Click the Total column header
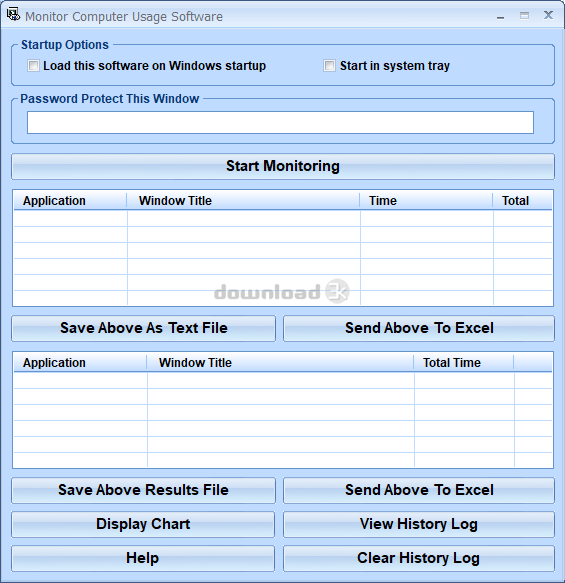Image resolution: width=565 pixels, height=583 pixels. click(x=522, y=201)
